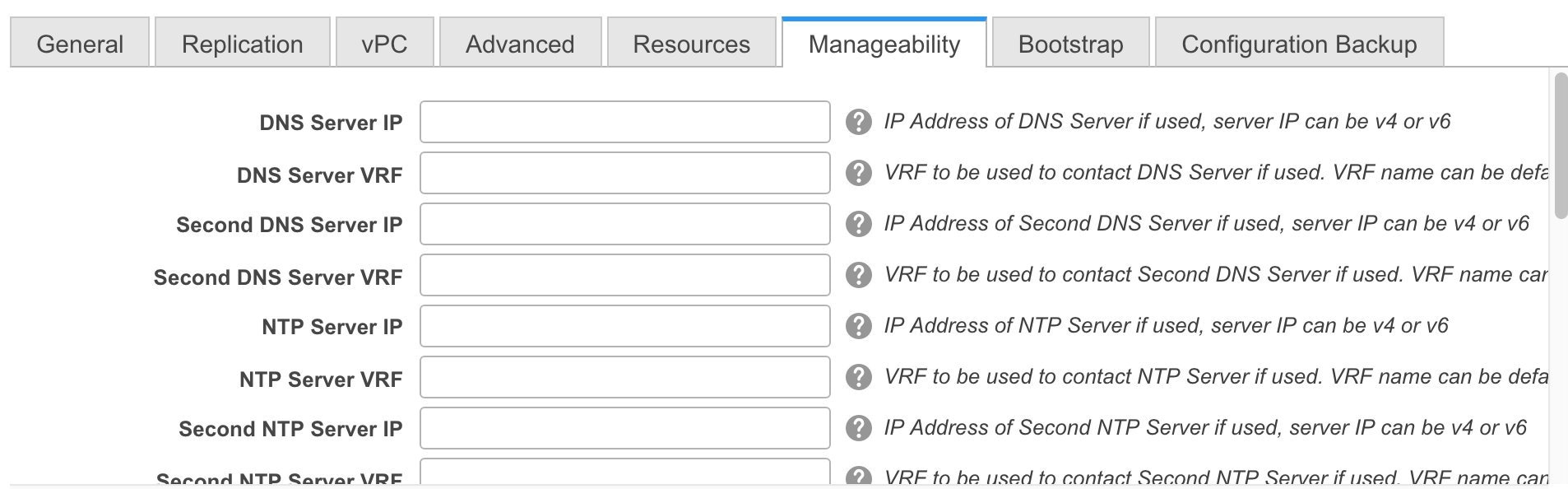Image resolution: width=1568 pixels, height=489 pixels.
Task: Click help icon for Second NTP Server IP
Action: click(x=858, y=428)
